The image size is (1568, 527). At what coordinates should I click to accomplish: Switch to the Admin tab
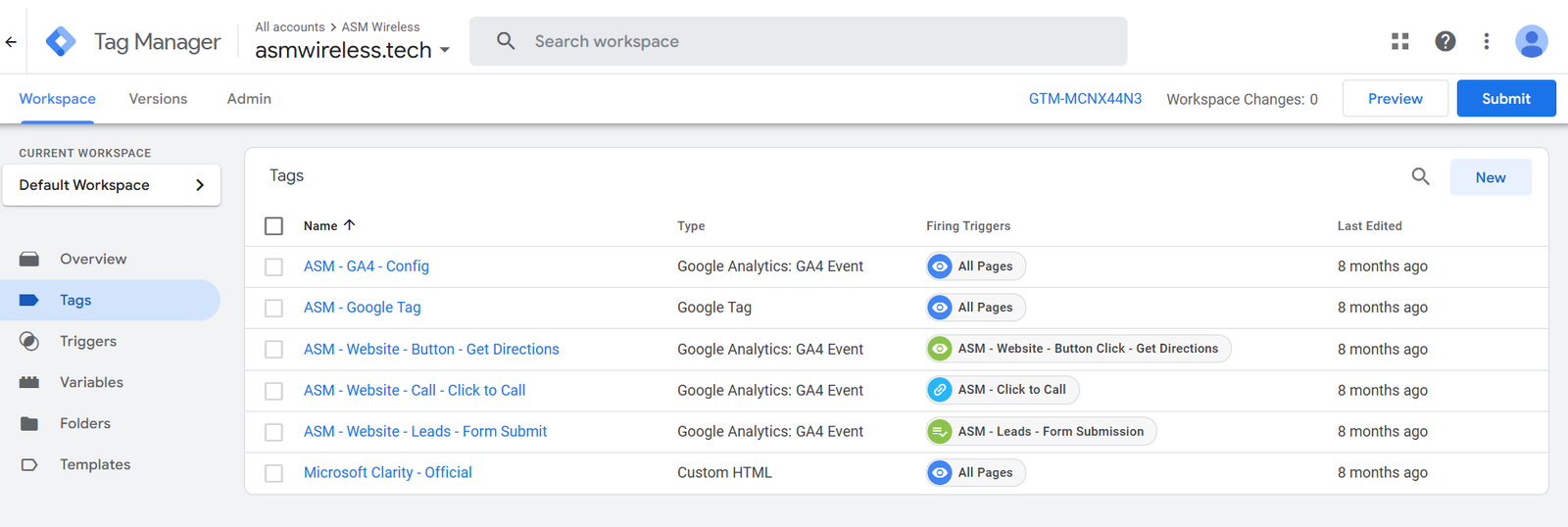coord(249,99)
